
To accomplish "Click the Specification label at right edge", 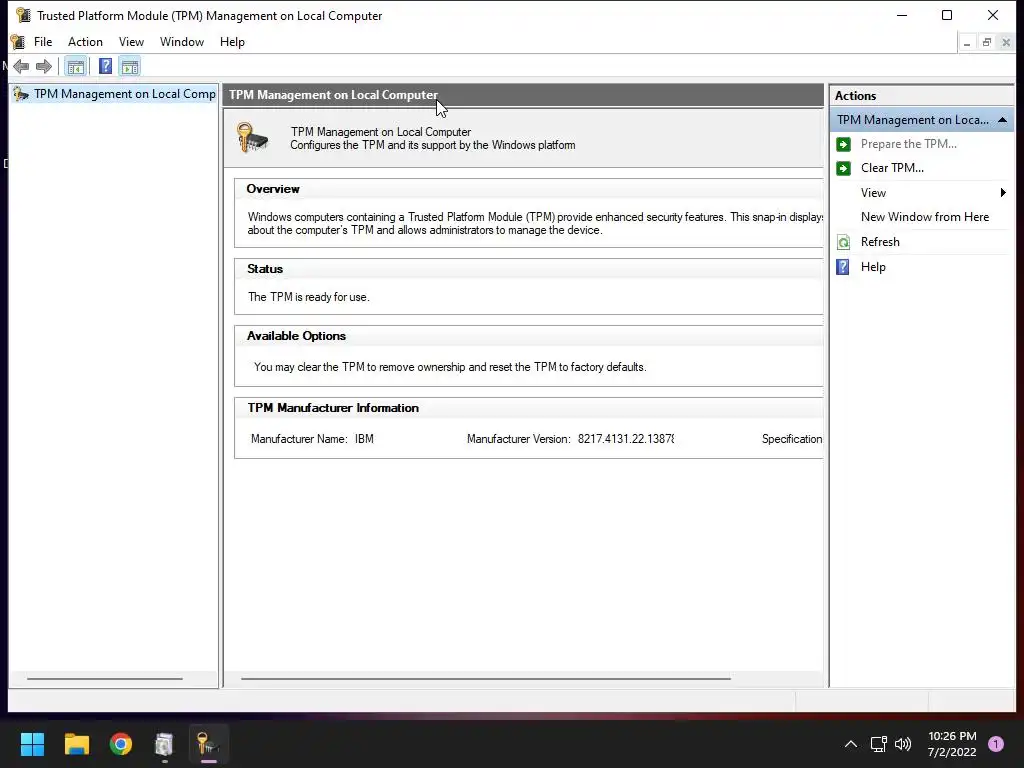I will 792,439.
